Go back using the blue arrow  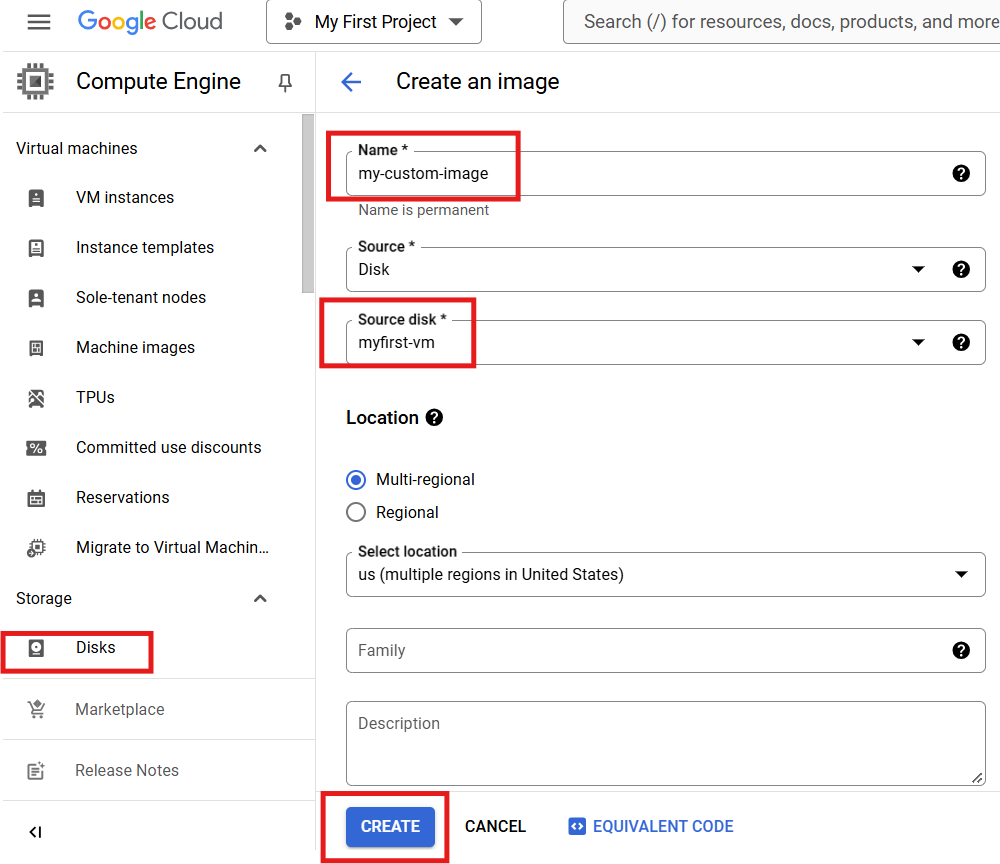(x=351, y=82)
